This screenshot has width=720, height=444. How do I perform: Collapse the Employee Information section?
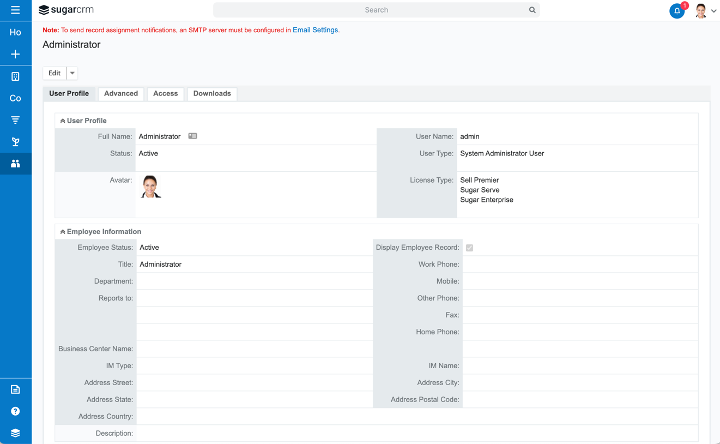coord(63,231)
